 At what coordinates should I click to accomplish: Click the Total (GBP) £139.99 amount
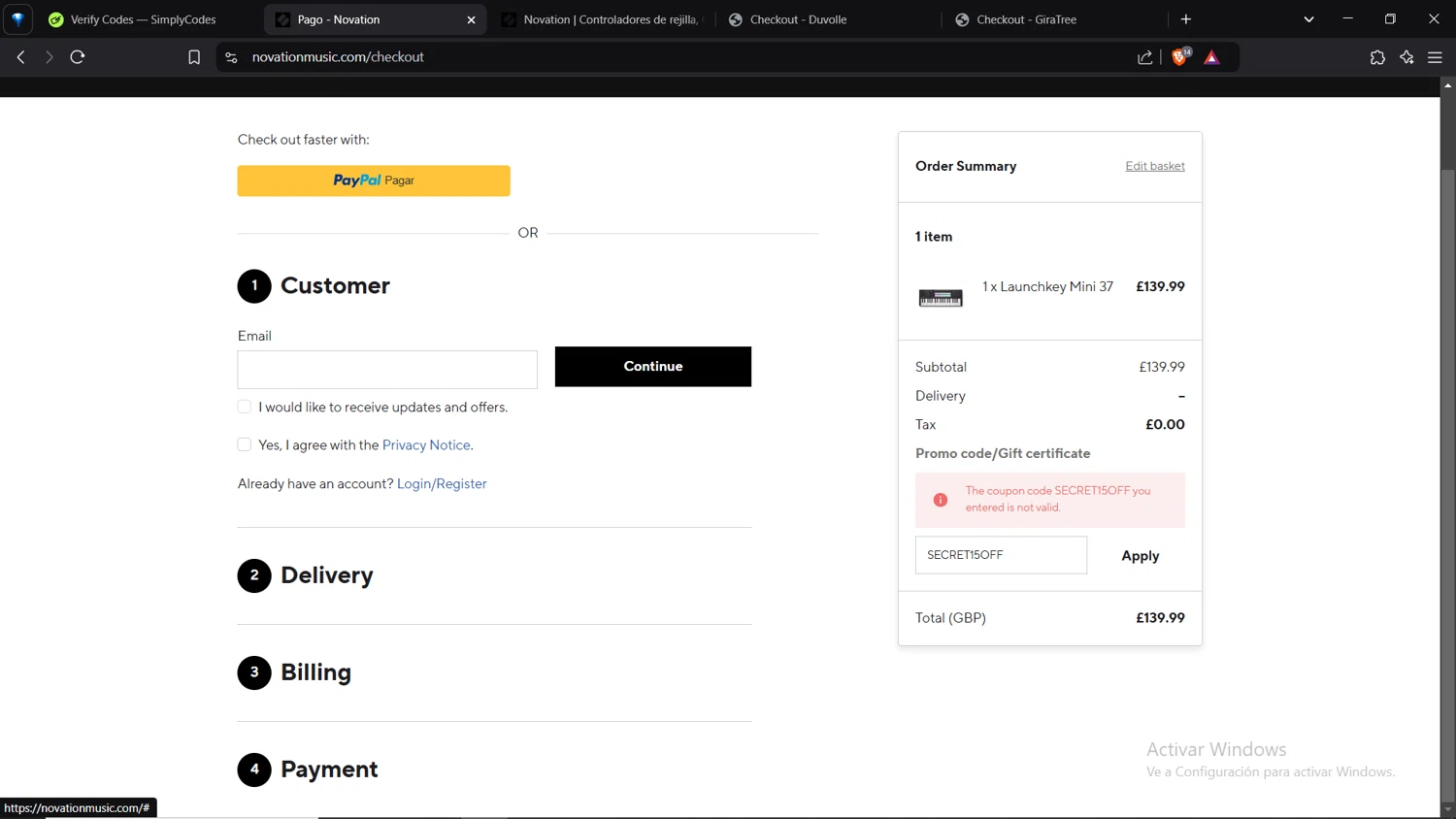1160,618
